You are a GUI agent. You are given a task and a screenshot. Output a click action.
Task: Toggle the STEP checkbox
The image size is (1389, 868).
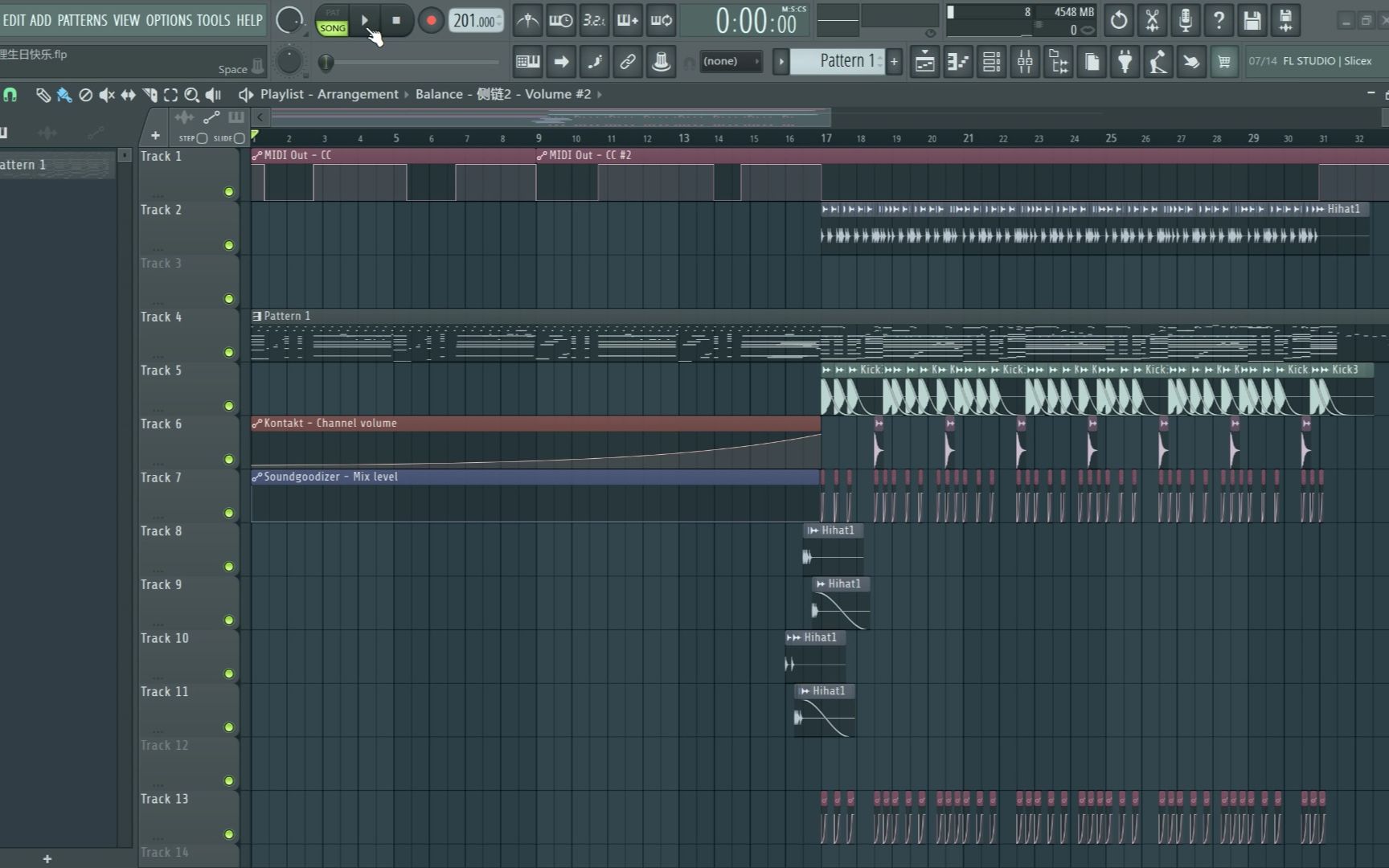202,138
